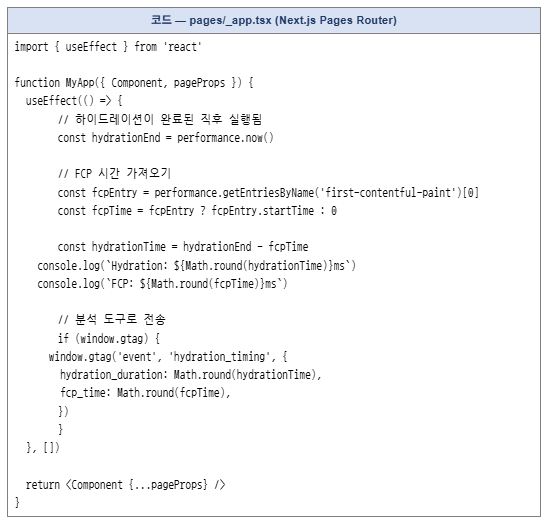The image size is (548, 524).
Task: Click the 'const fcpTime = fcpEntry ?' line
Action: [197, 211]
